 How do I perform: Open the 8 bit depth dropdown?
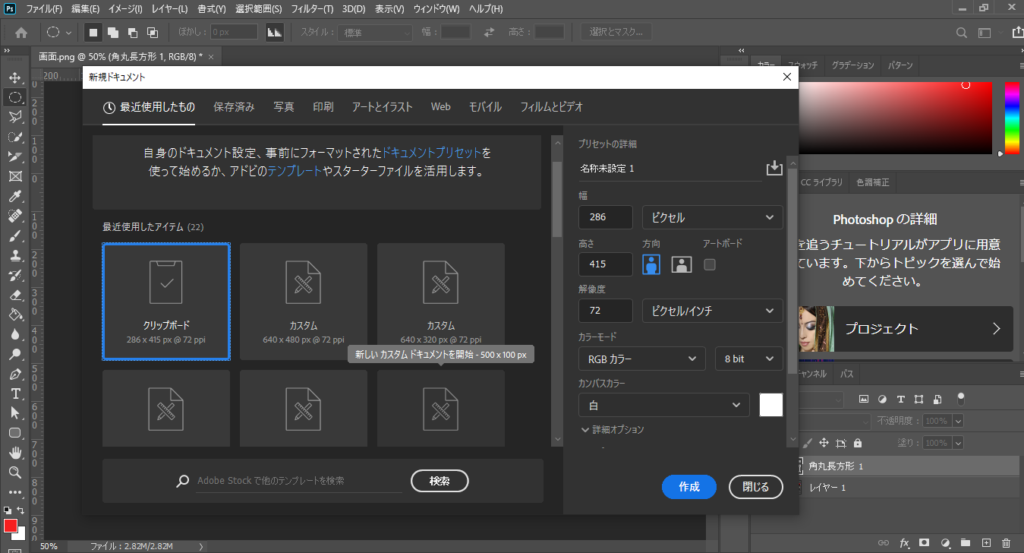click(x=748, y=359)
